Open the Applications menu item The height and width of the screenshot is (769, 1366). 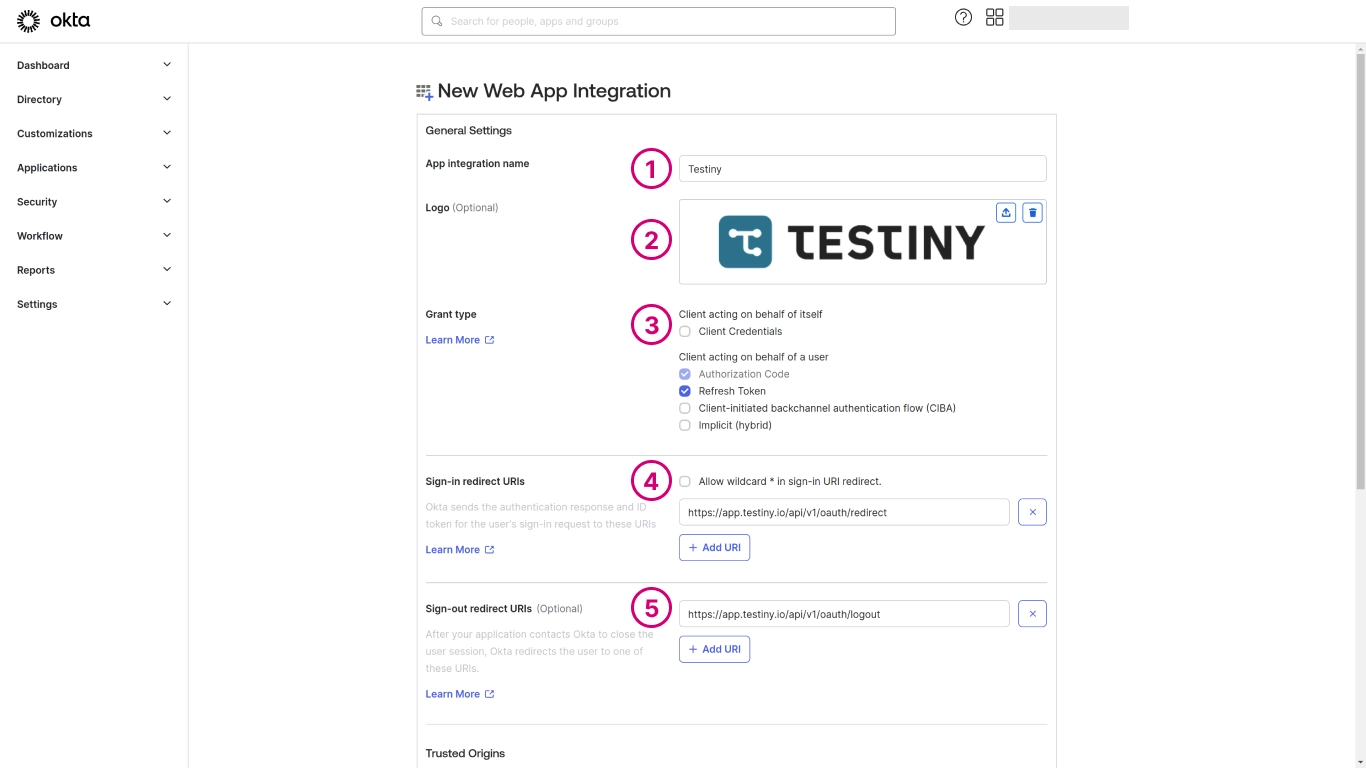point(47,168)
